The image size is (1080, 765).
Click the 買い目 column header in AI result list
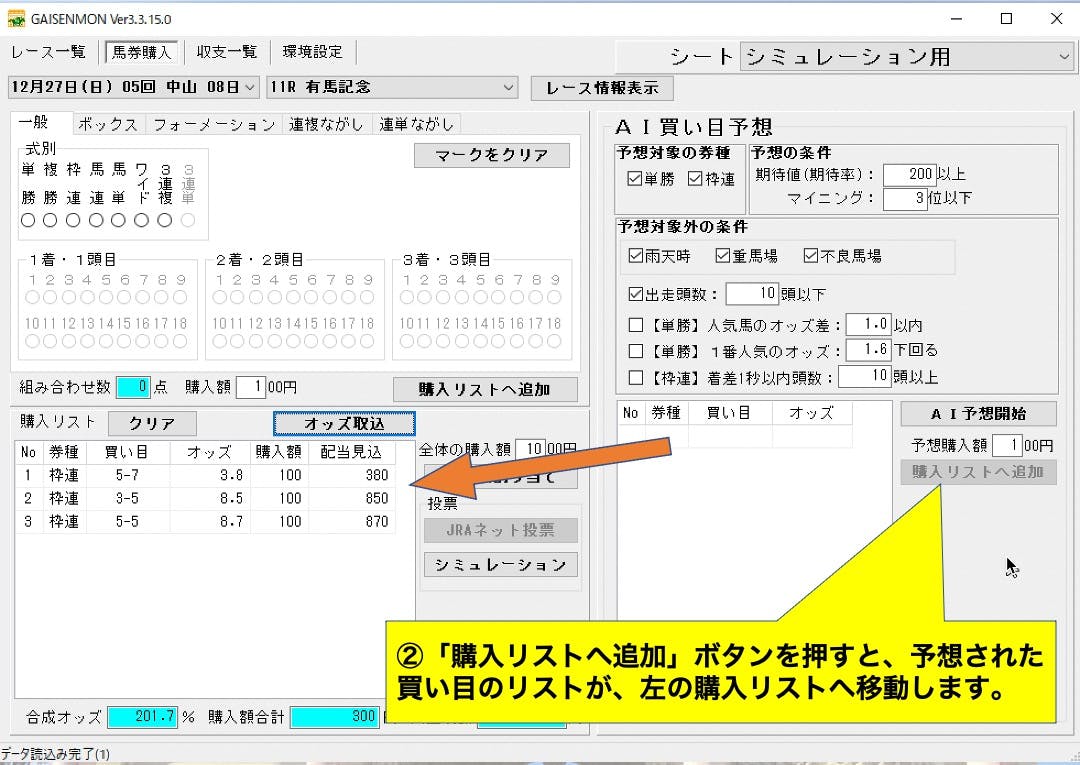pos(729,413)
